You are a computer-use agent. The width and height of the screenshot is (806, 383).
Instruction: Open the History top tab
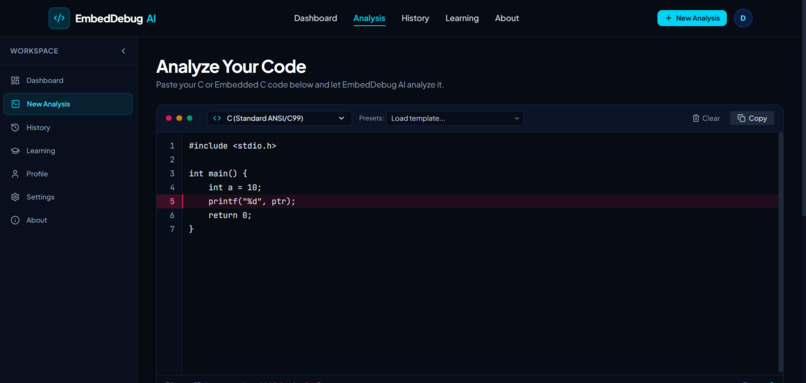(x=415, y=18)
